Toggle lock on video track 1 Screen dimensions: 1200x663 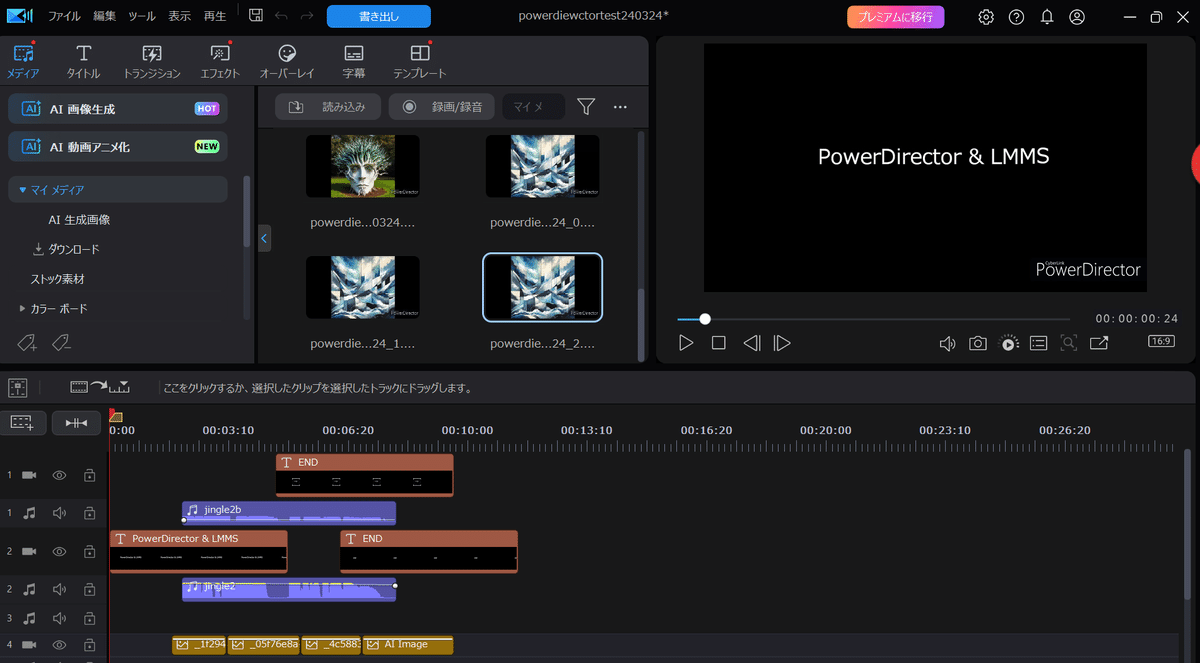coord(89,475)
